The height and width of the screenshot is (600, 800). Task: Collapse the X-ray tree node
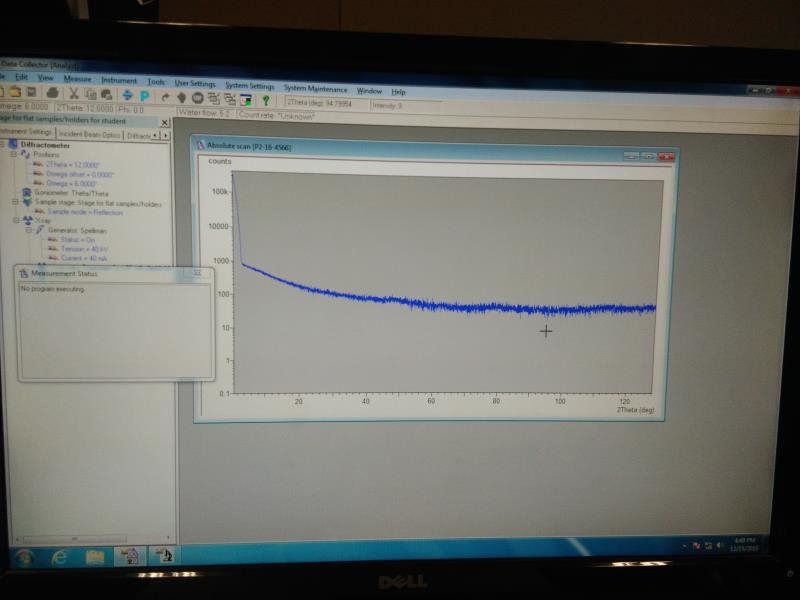click(15, 220)
